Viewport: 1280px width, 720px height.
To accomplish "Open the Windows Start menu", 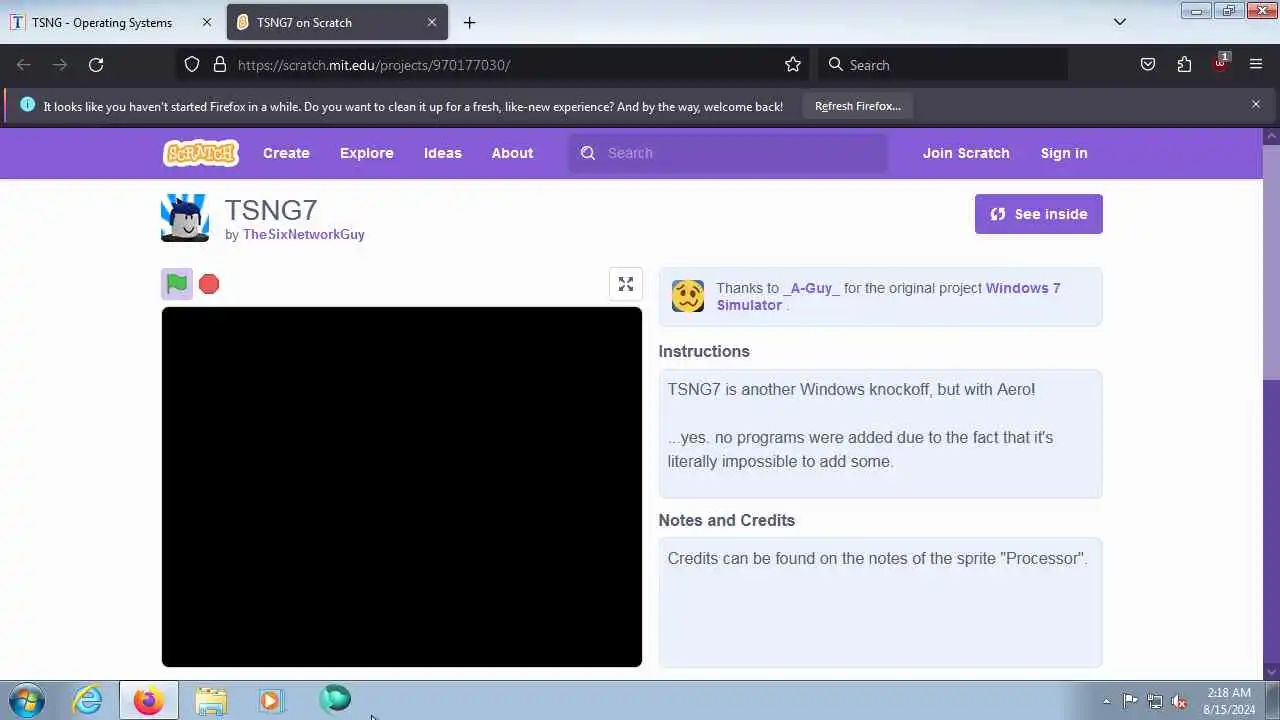I will [27, 700].
